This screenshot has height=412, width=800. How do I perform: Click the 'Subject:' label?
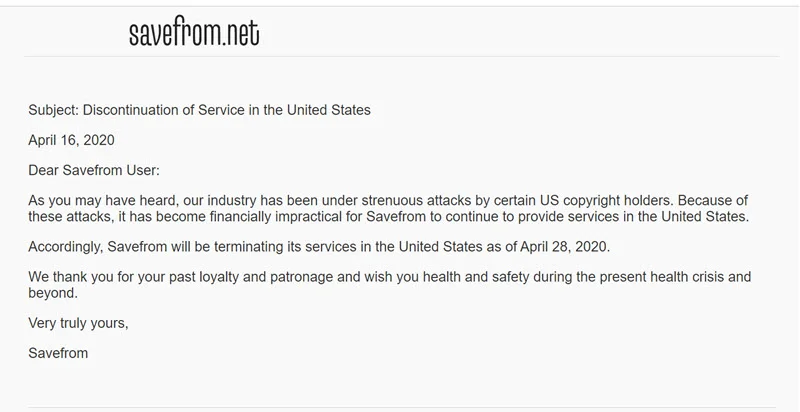click(x=54, y=110)
